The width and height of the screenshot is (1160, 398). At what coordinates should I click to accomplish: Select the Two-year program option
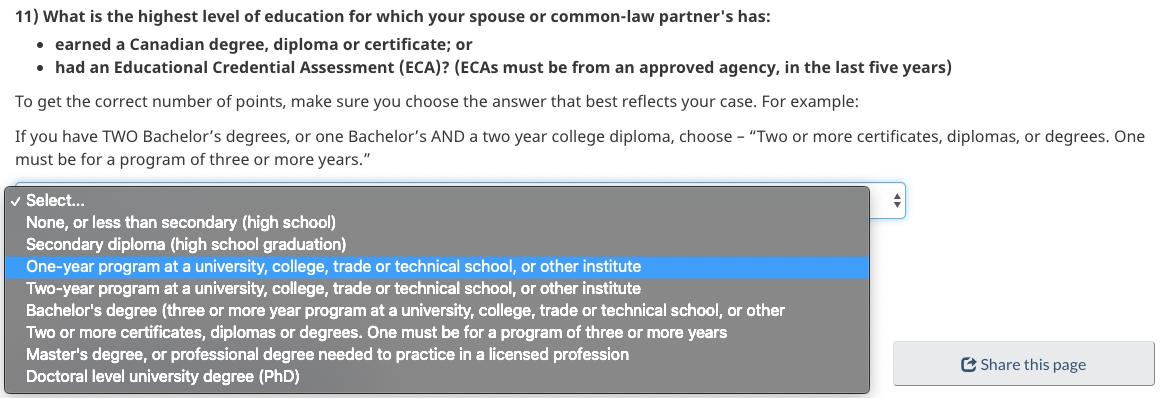point(436,288)
